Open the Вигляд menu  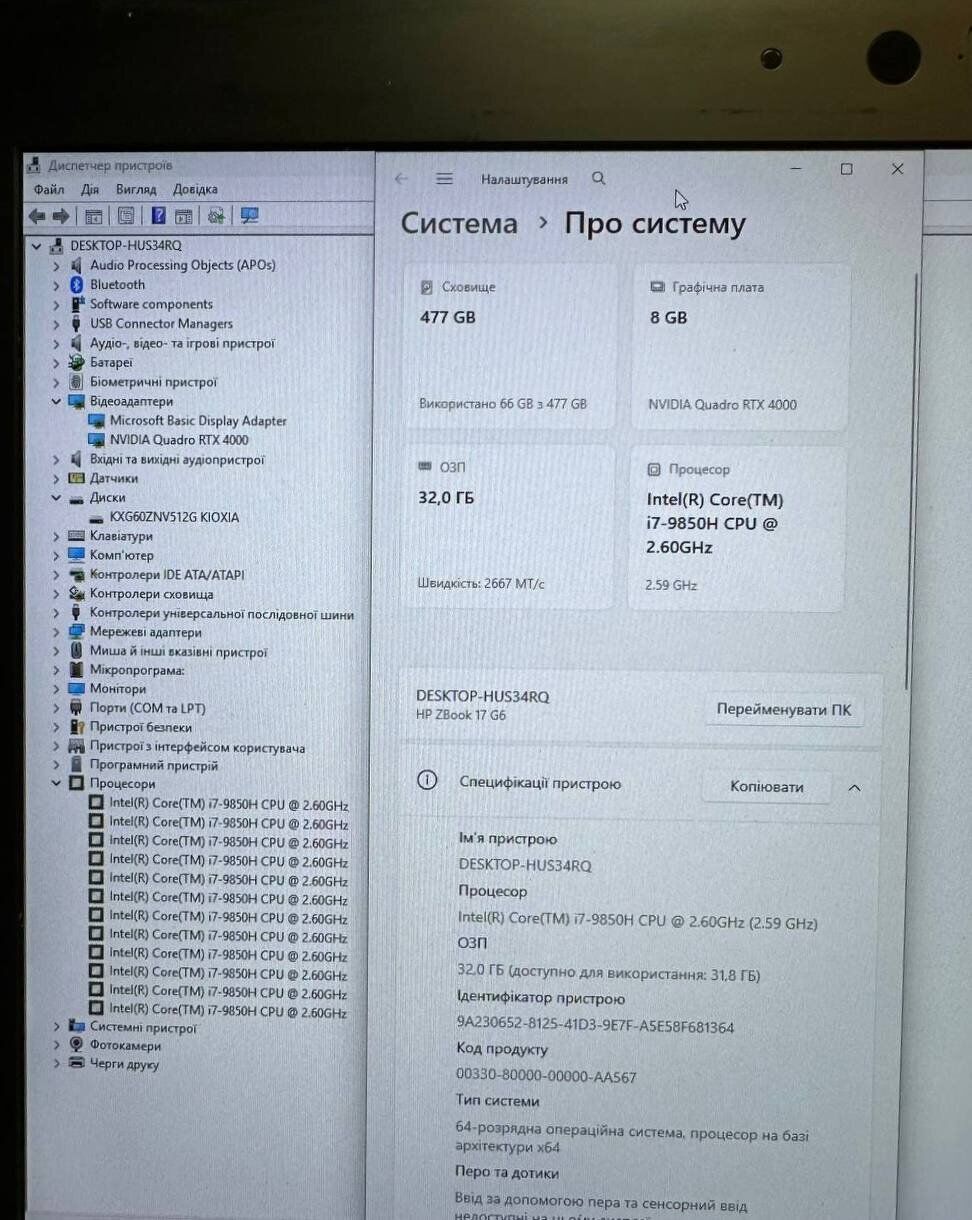(x=135, y=190)
